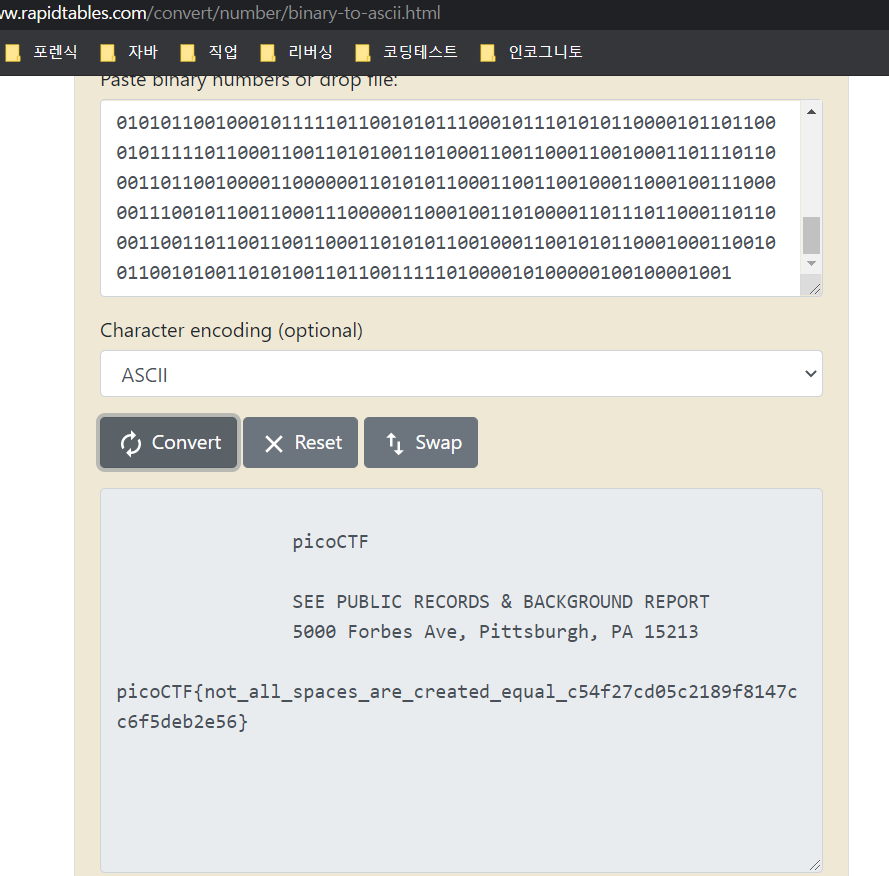Click the browser address bar URL

(220, 13)
